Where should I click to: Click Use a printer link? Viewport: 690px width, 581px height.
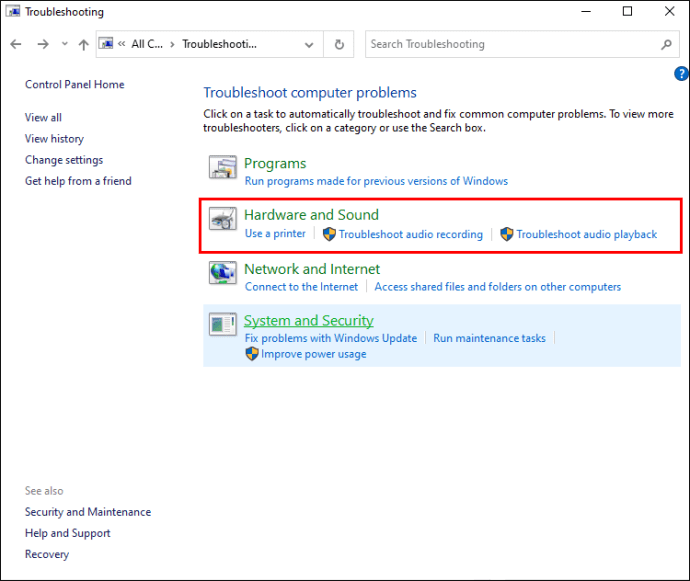(275, 234)
